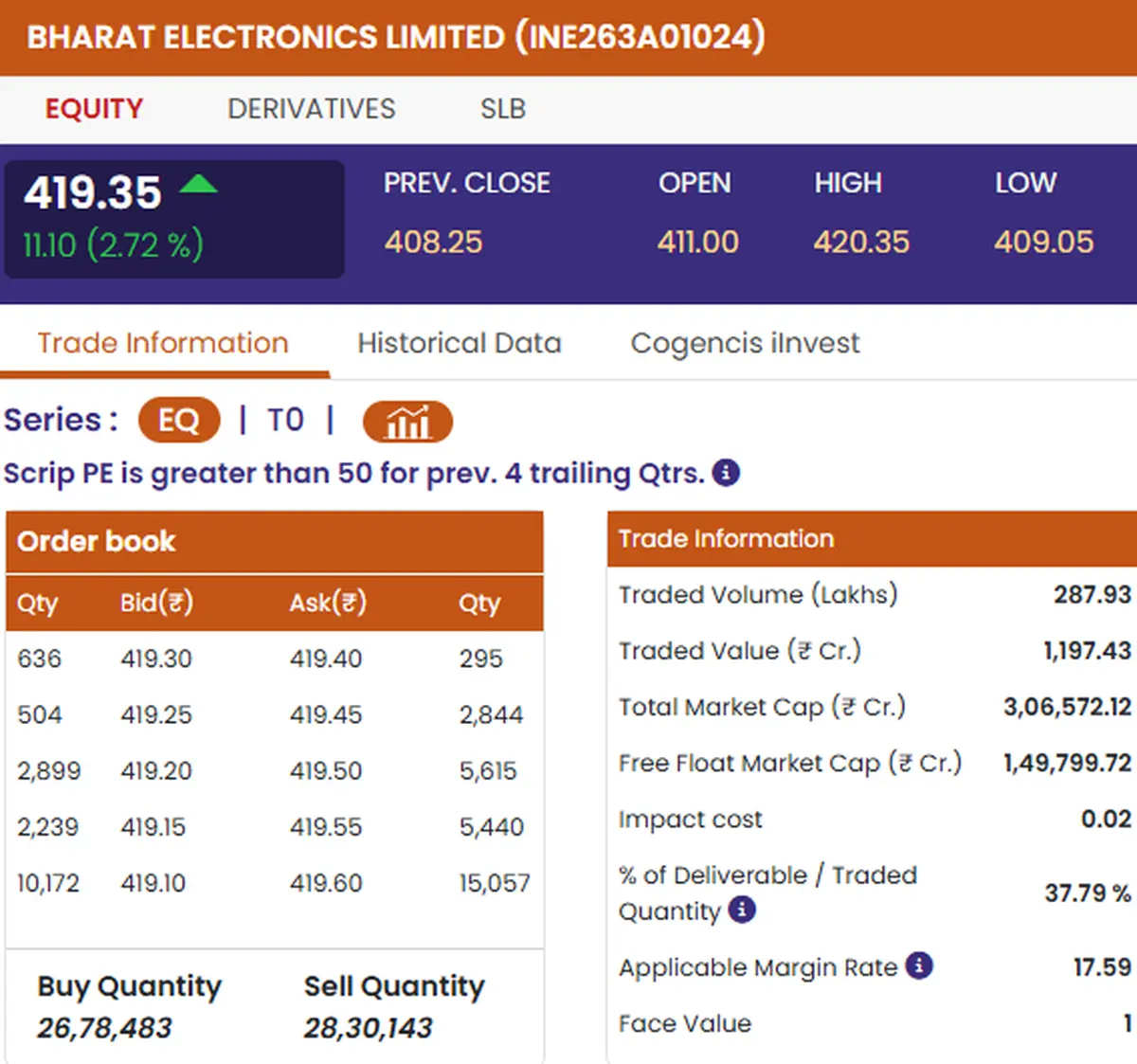Click the info icon after Scrip PE notice
Screen dimensions: 1137x1064
[x=726, y=472]
